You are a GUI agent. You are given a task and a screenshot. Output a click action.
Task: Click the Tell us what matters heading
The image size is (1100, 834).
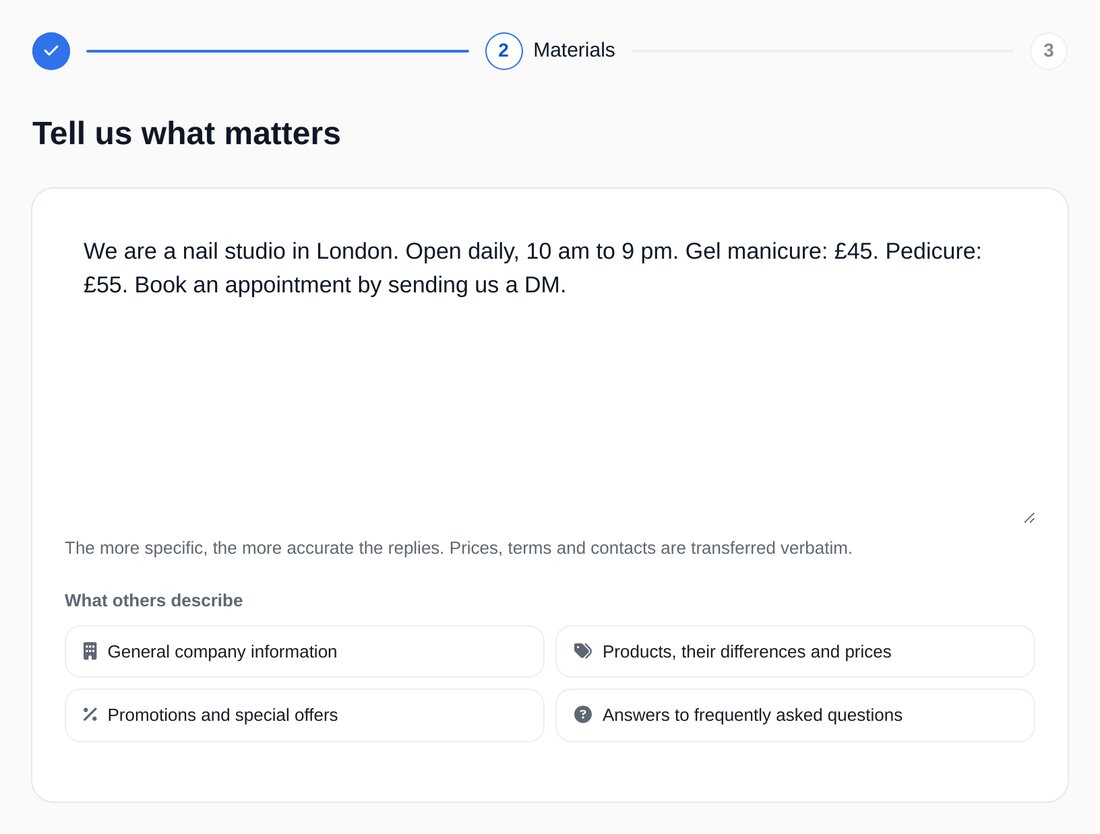[x=187, y=133]
